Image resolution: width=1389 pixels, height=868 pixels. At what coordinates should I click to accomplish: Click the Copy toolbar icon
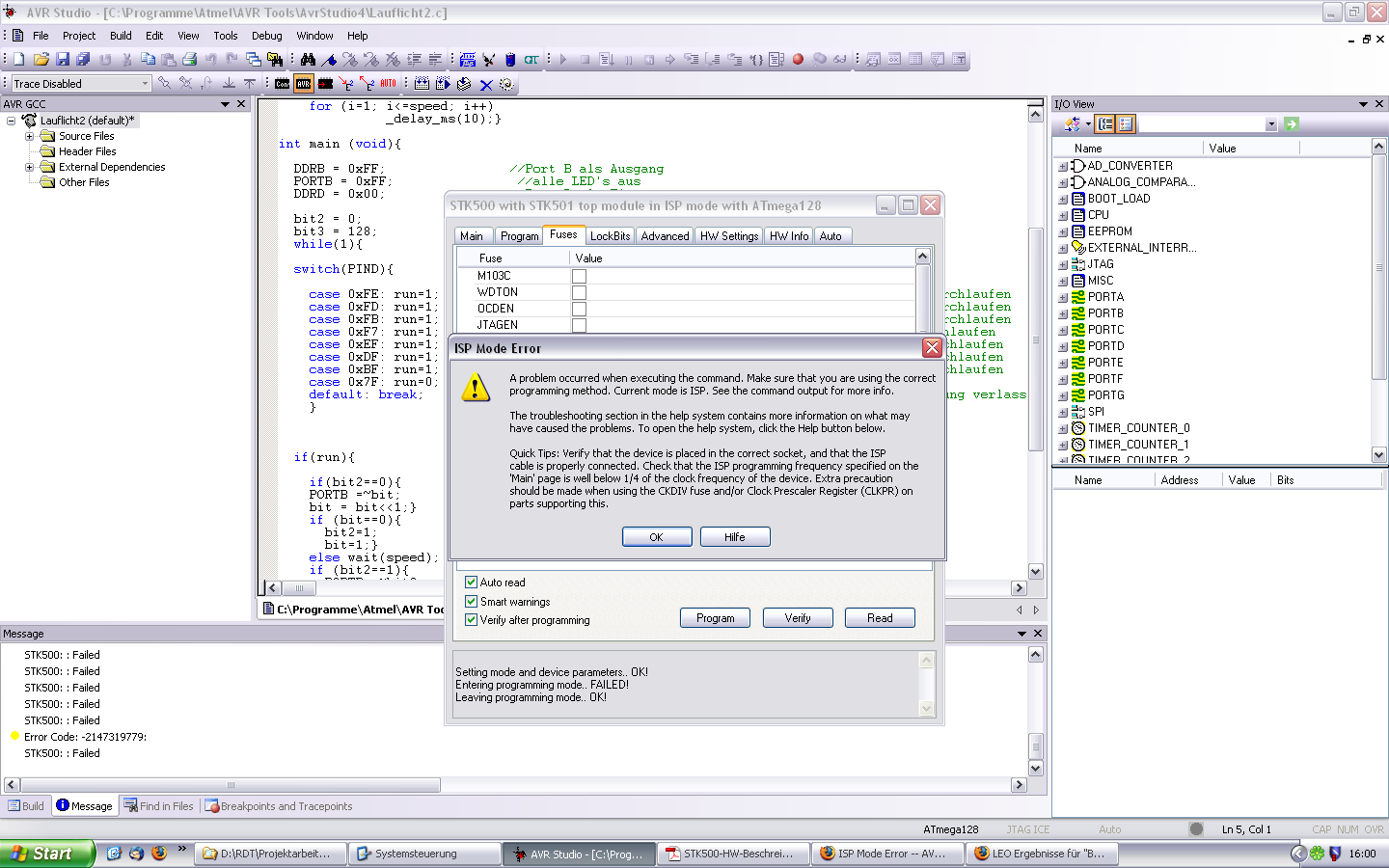pyautogui.click(x=148, y=59)
